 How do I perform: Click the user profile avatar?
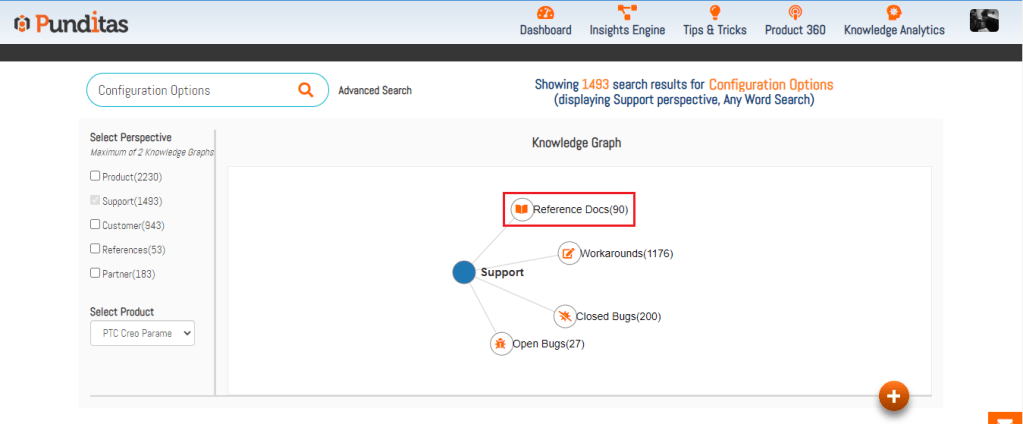point(984,22)
